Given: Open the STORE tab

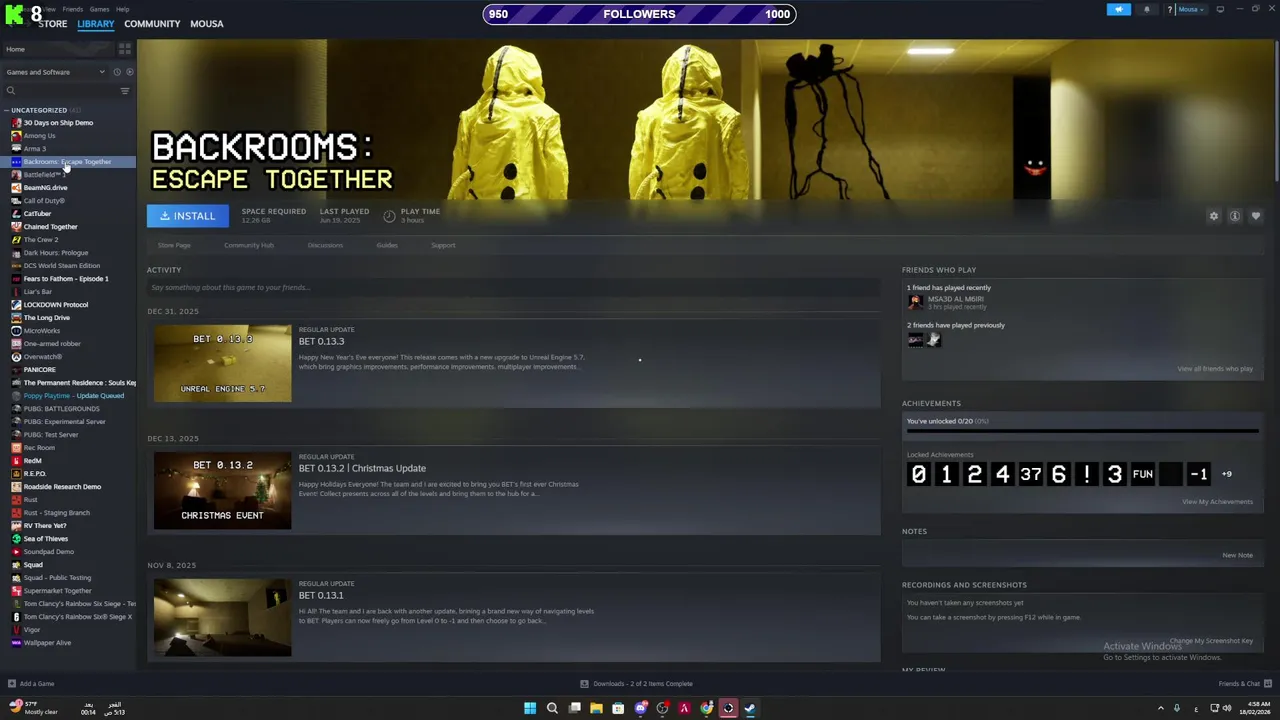Looking at the screenshot, I should point(52,24).
